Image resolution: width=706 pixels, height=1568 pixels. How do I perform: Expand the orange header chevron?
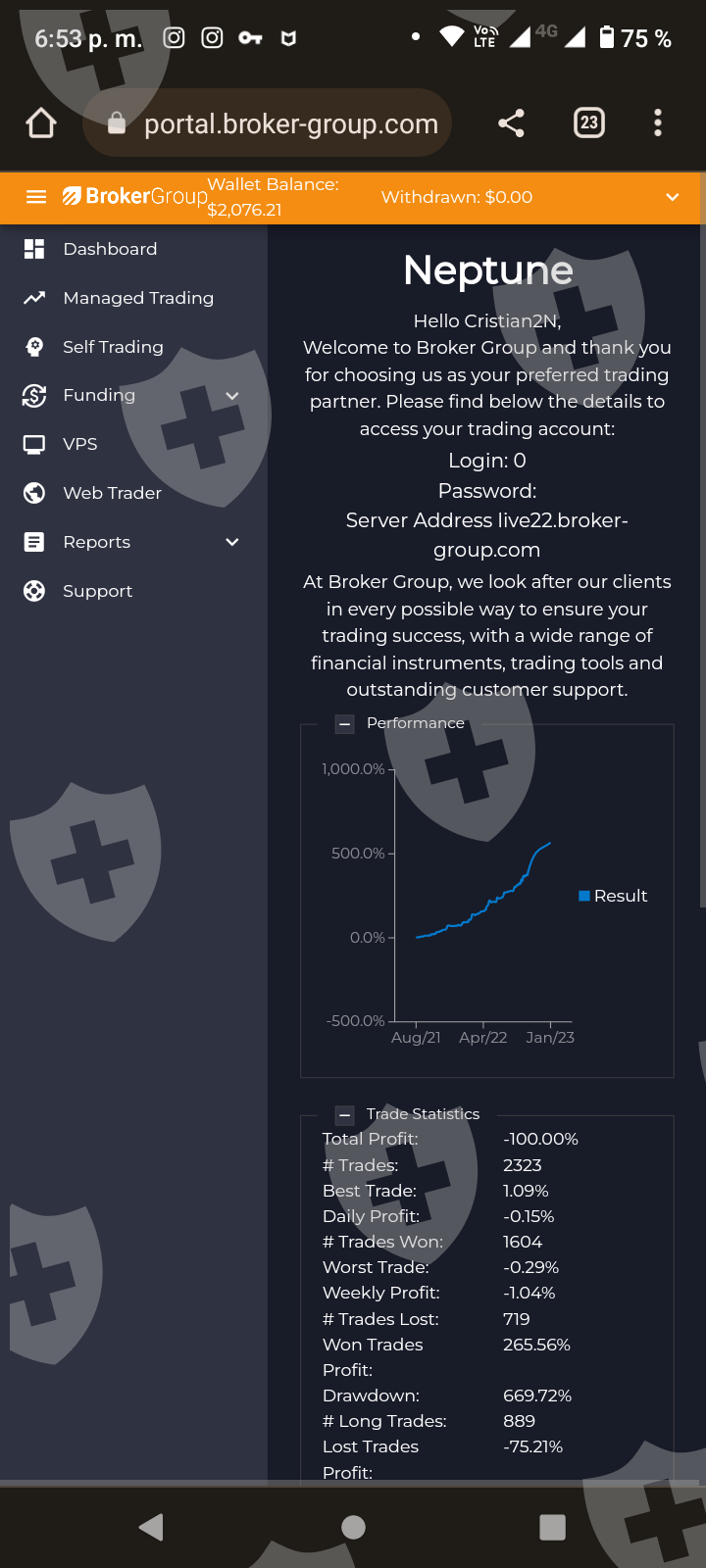tap(673, 197)
